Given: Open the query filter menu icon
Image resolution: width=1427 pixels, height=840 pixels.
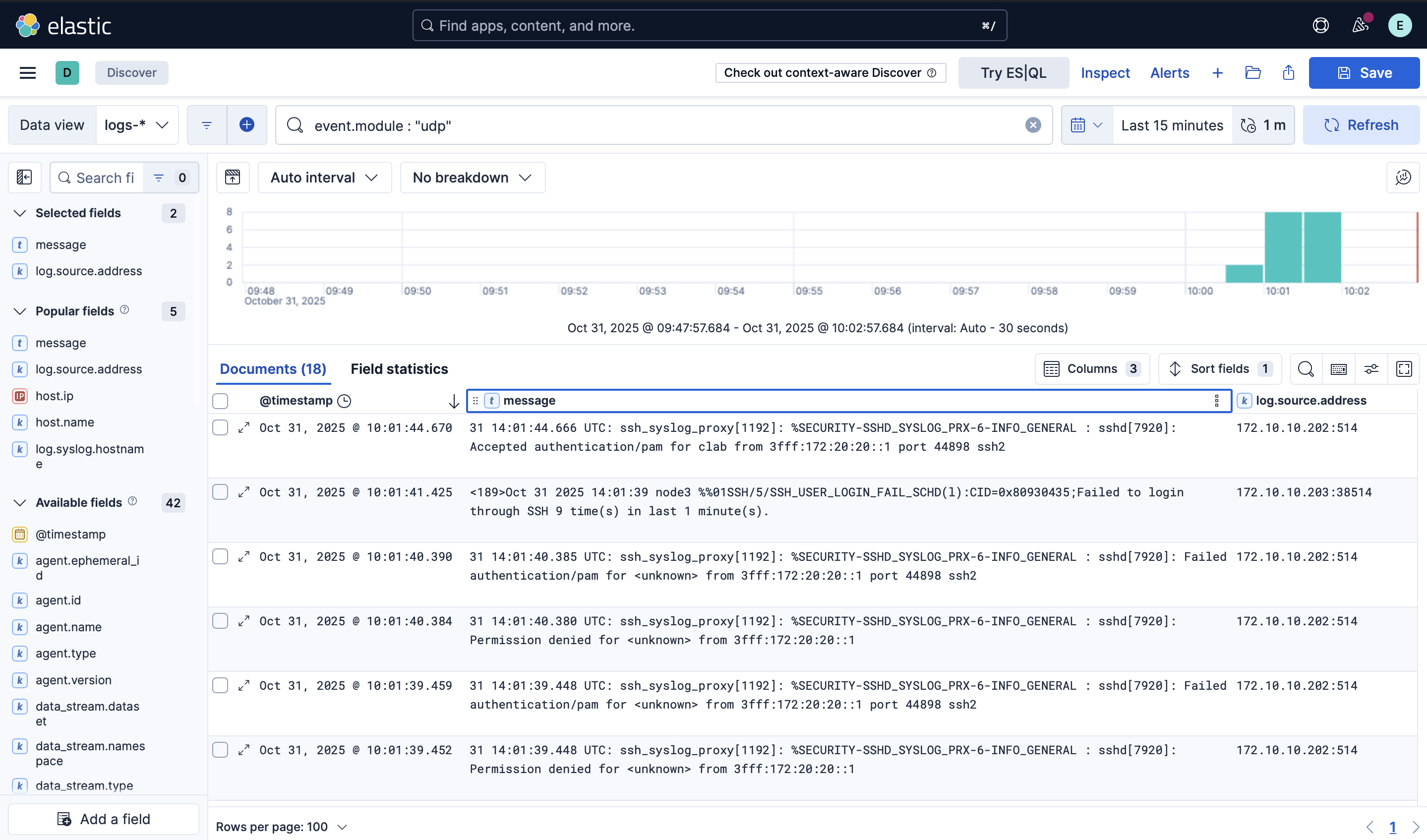Looking at the screenshot, I should 207,124.
